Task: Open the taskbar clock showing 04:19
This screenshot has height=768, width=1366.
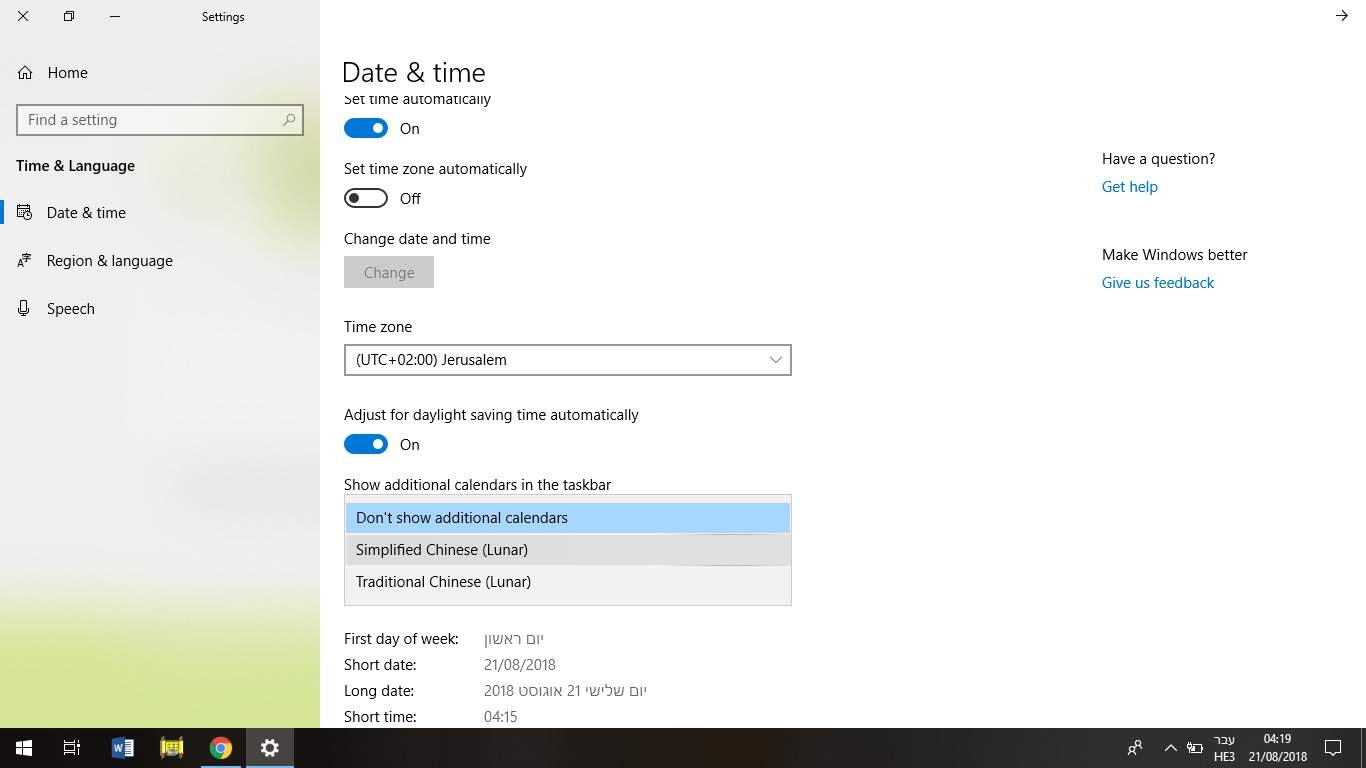Action: click(x=1277, y=748)
